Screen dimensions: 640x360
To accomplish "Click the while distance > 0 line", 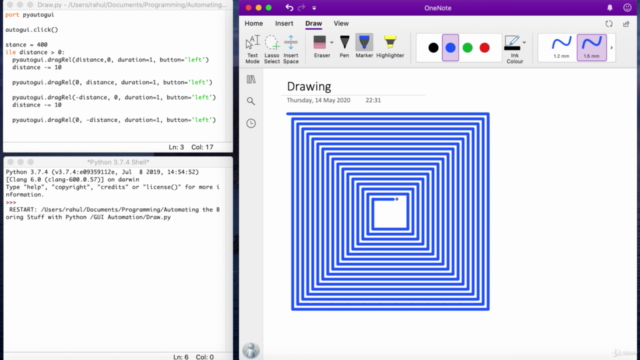I will coord(35,52).
